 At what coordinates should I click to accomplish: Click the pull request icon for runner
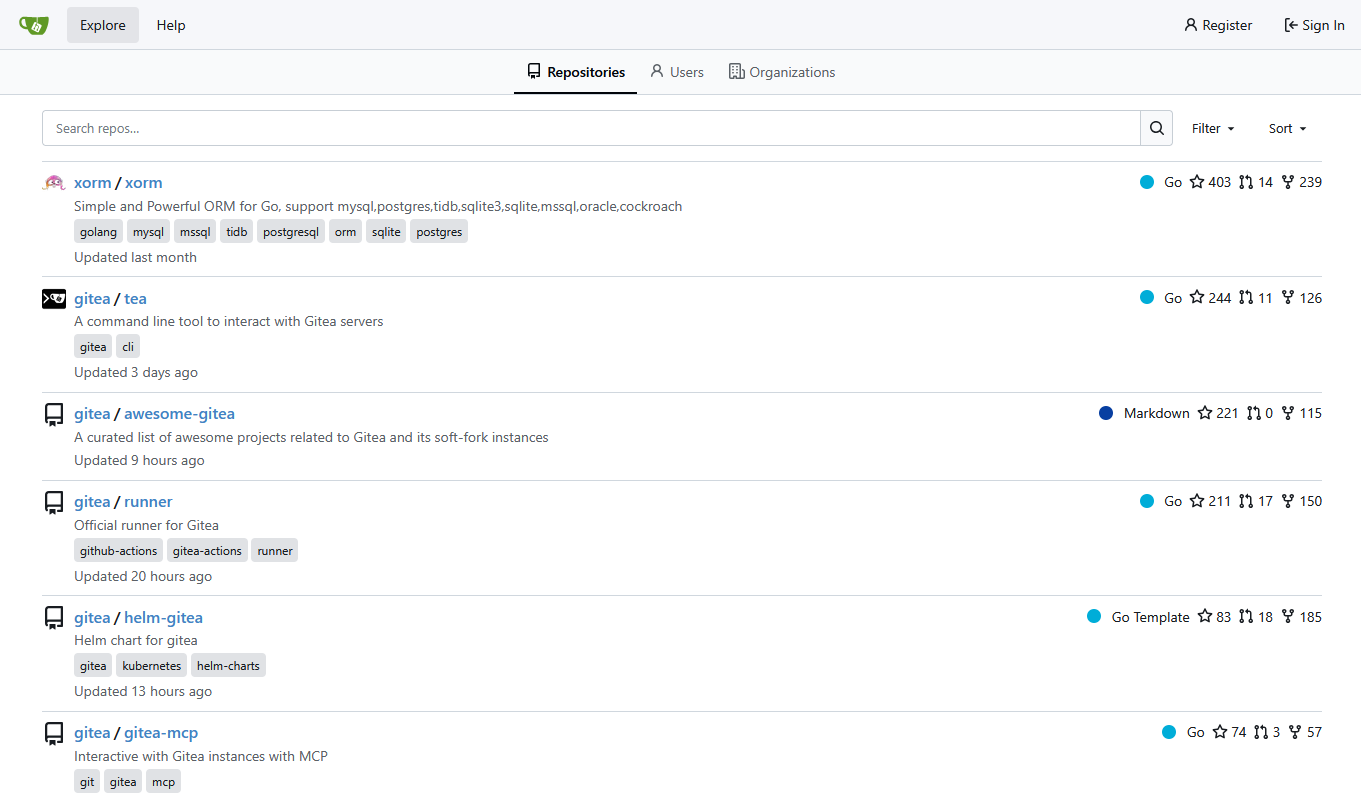click(x=1246, y=501)
